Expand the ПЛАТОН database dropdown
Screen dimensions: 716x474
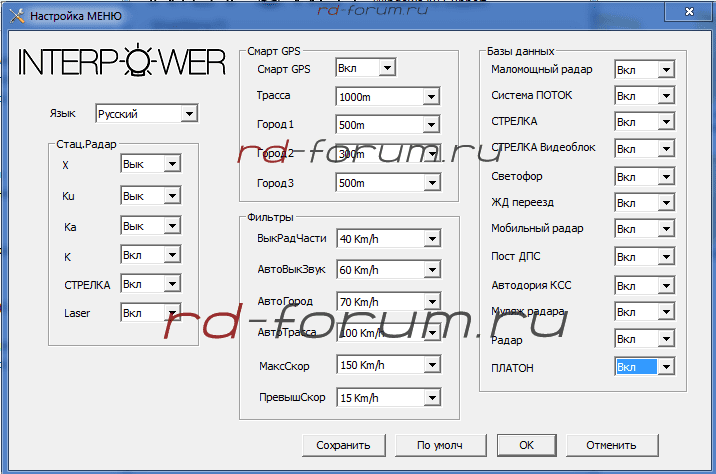(x=665, y=367)
